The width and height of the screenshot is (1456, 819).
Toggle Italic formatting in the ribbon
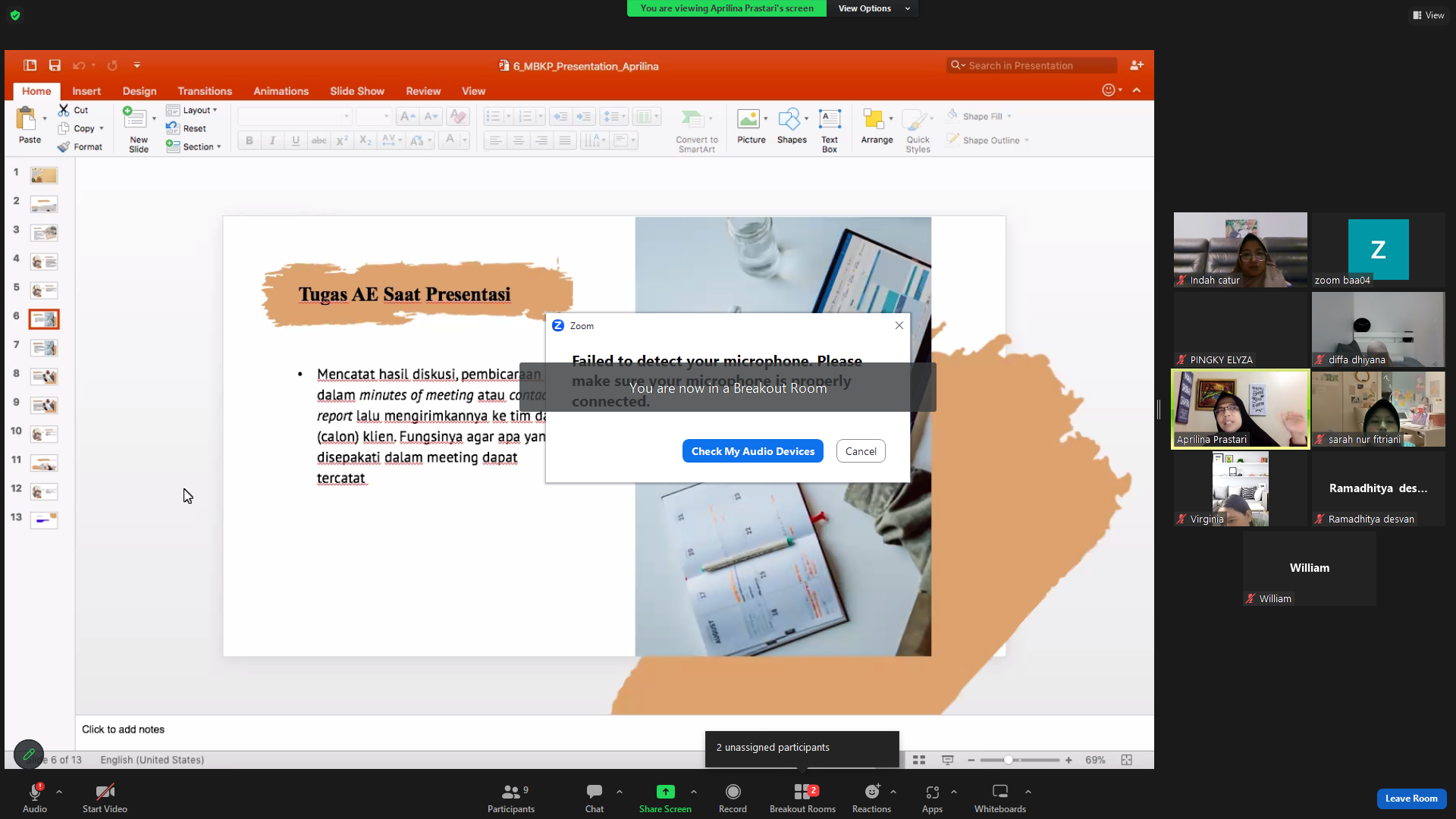(272, 140)
